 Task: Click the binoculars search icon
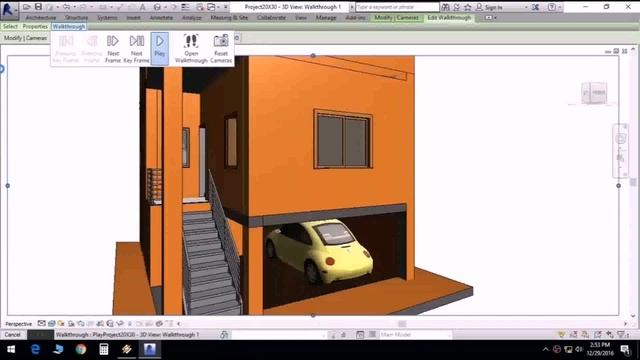[445, 7]
